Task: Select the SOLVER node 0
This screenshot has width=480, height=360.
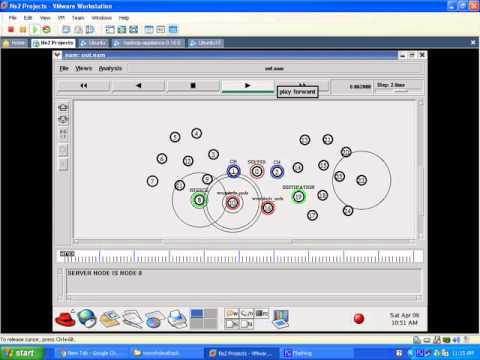Action: 257,171
